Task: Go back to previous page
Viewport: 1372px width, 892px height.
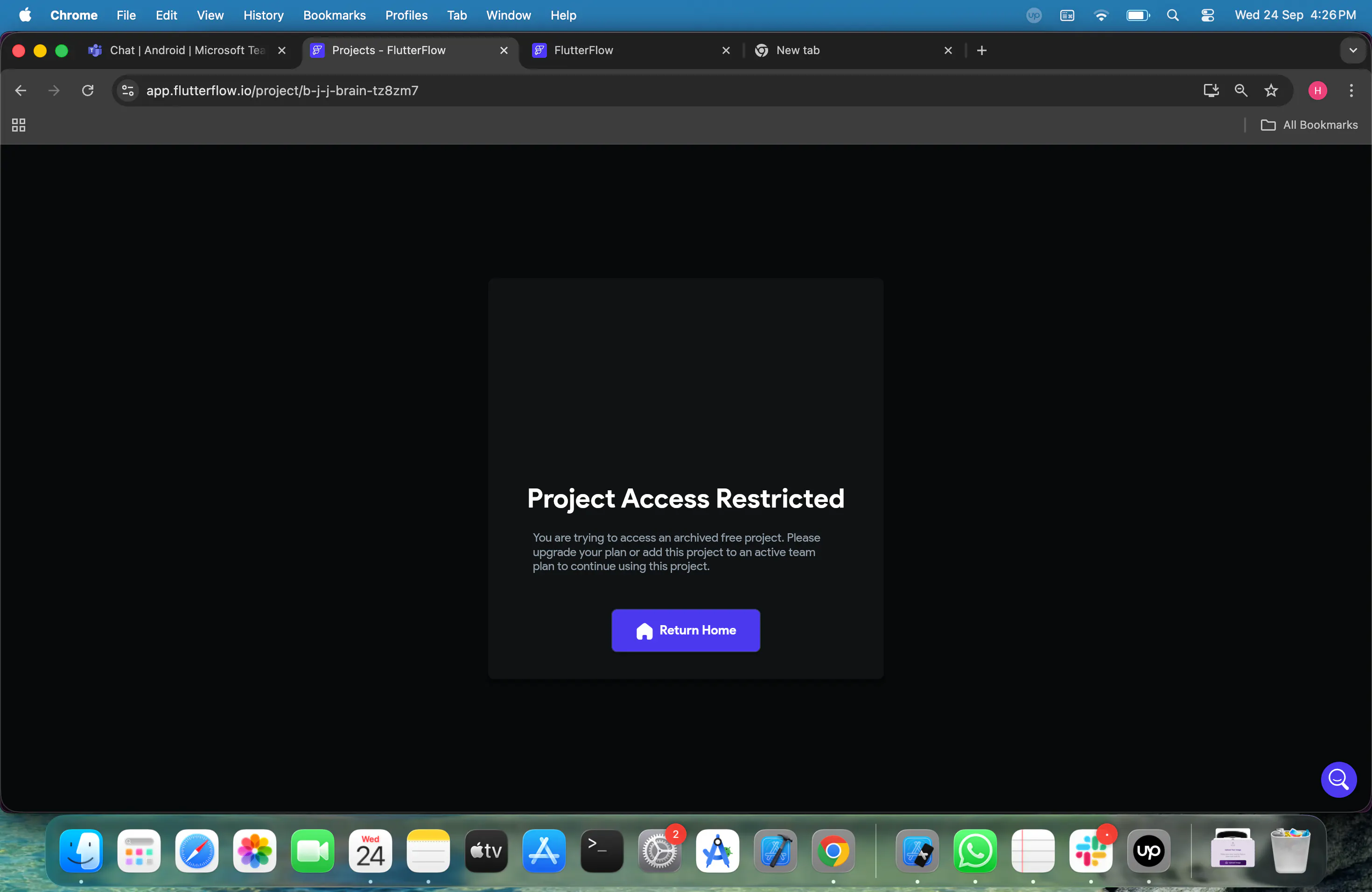Action: point(21,91)
